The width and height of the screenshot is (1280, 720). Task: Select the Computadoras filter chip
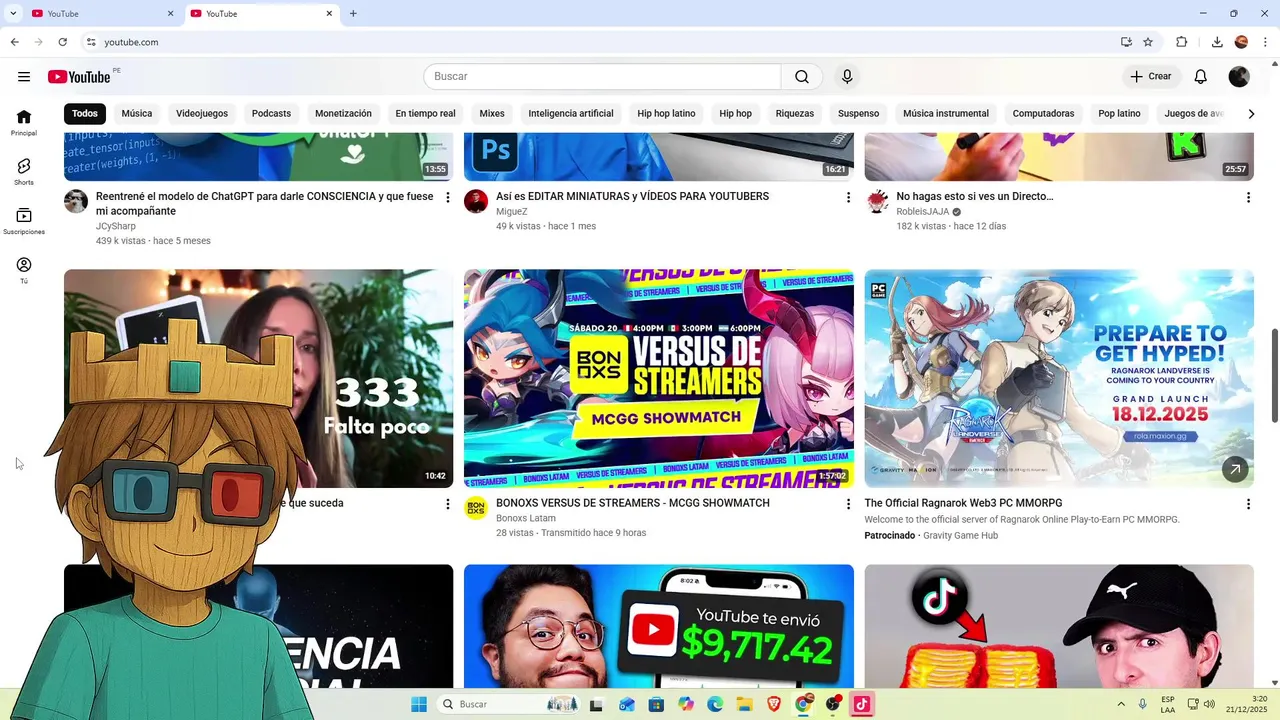pyautogui.click(x=1043, y=114)
